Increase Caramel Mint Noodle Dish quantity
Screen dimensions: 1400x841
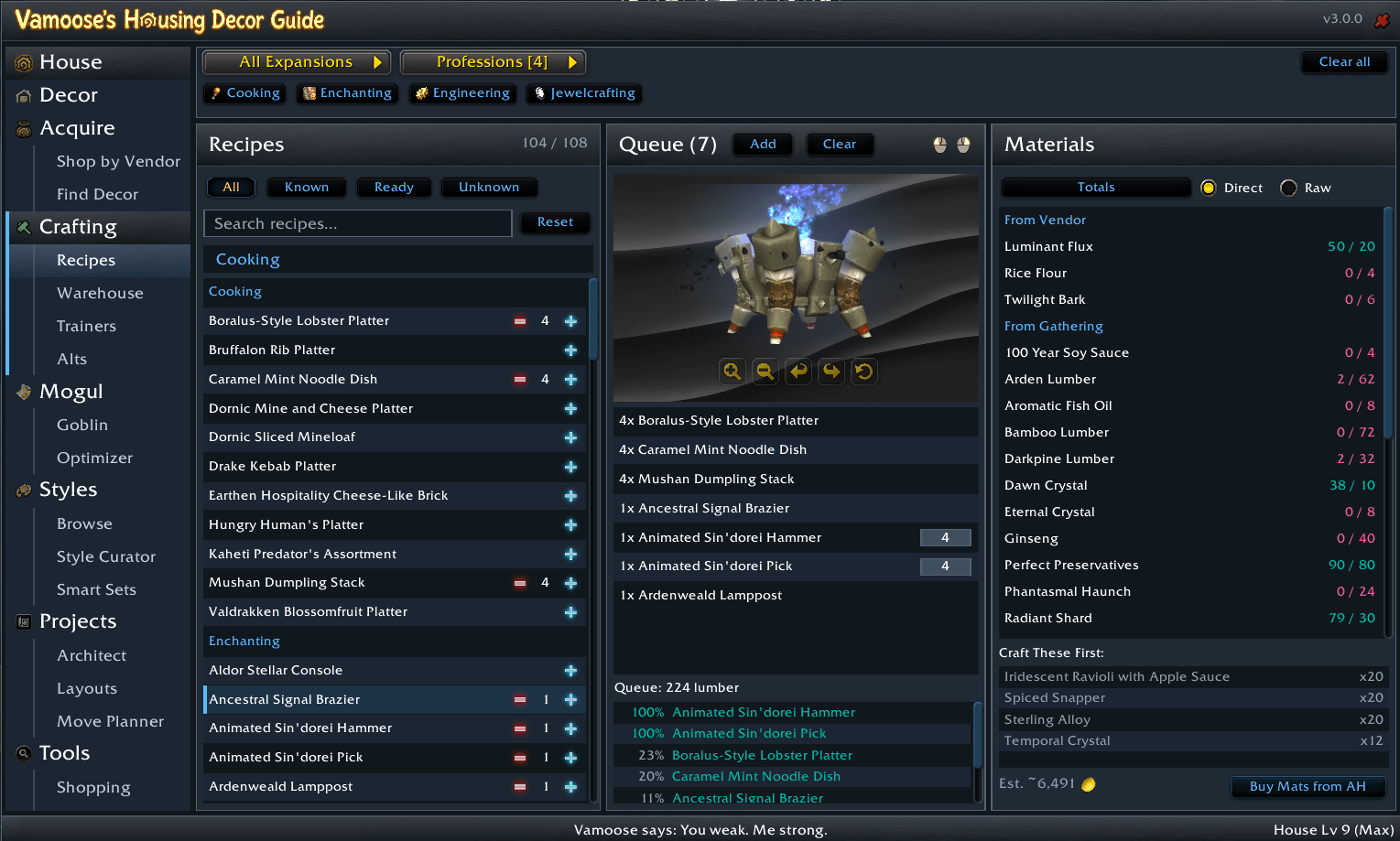pyautogui.click(x=570, y=380)
